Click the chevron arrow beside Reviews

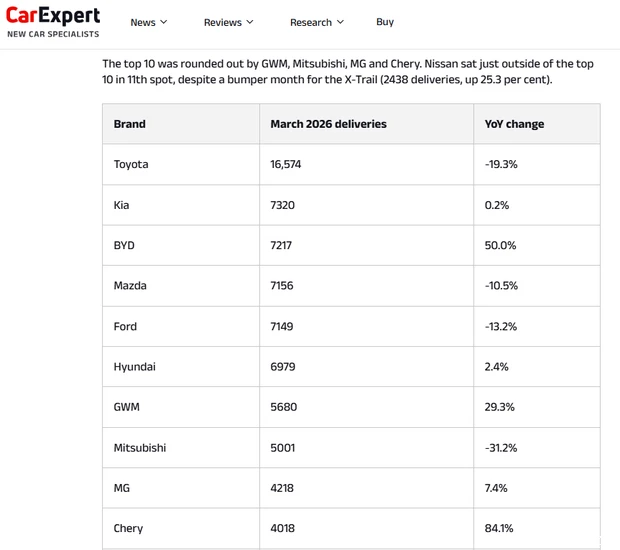click(250, 22)
